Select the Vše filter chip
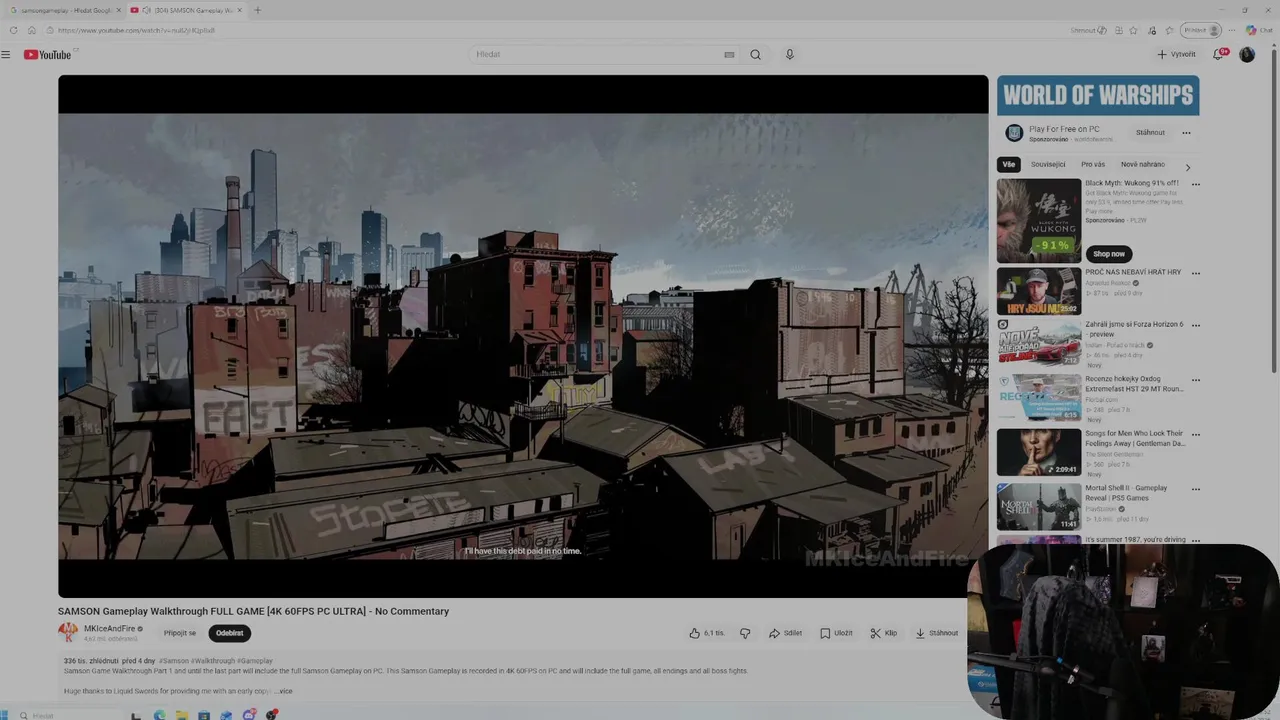The width and height of the screenshot is (1280, 720). coord(1008,164)
